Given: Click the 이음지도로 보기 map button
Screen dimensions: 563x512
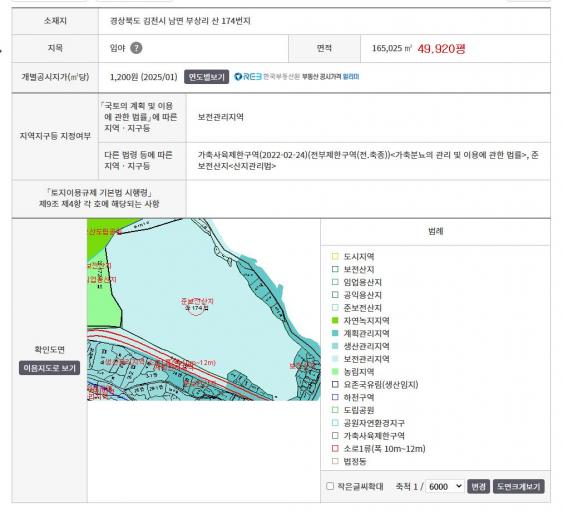Looking at the screenshot, I should 50,368.
